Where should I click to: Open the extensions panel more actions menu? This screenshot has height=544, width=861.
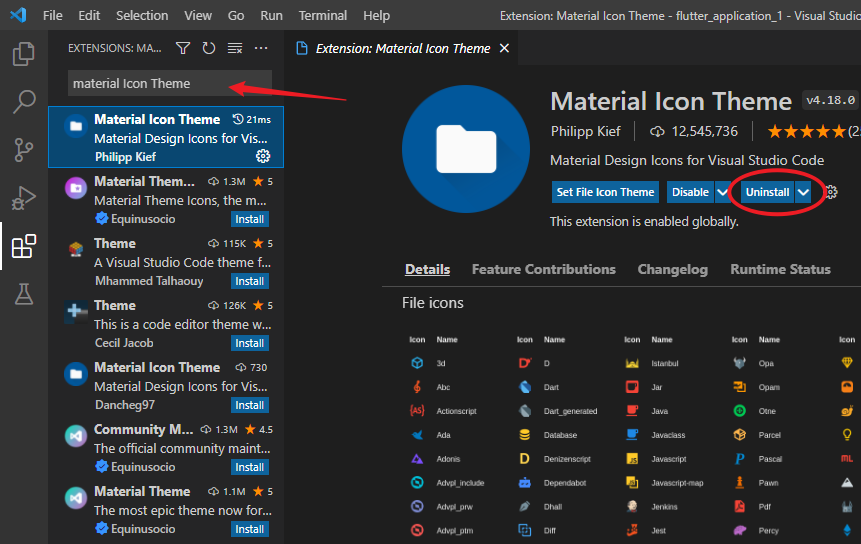click(x=261, y=48)
